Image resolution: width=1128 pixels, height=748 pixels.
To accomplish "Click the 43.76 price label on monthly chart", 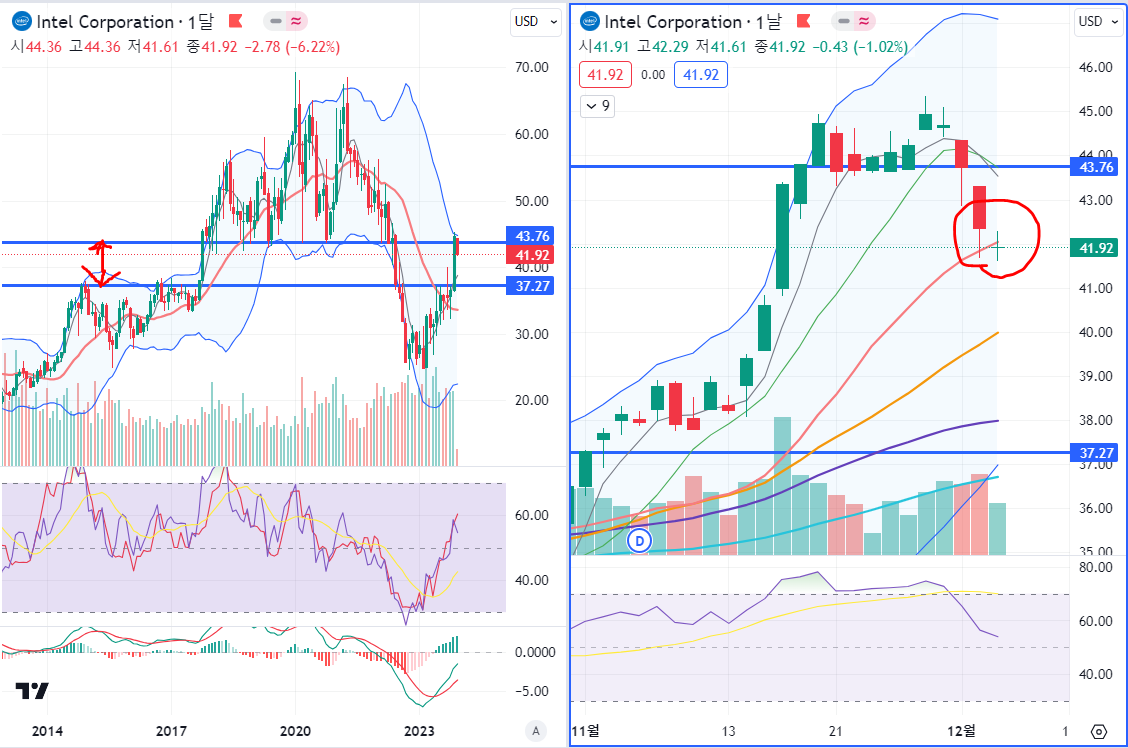I will tap(532, 236).
